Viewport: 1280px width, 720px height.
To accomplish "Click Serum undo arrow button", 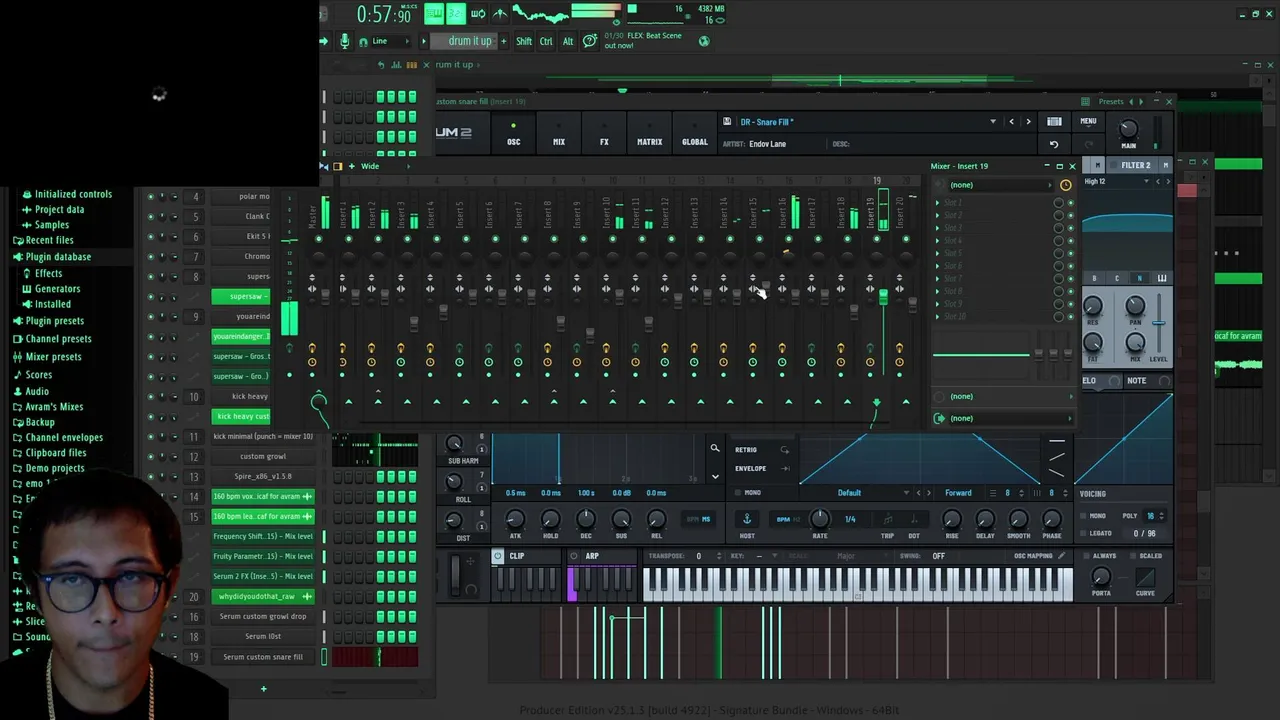I will point(1054,144).
